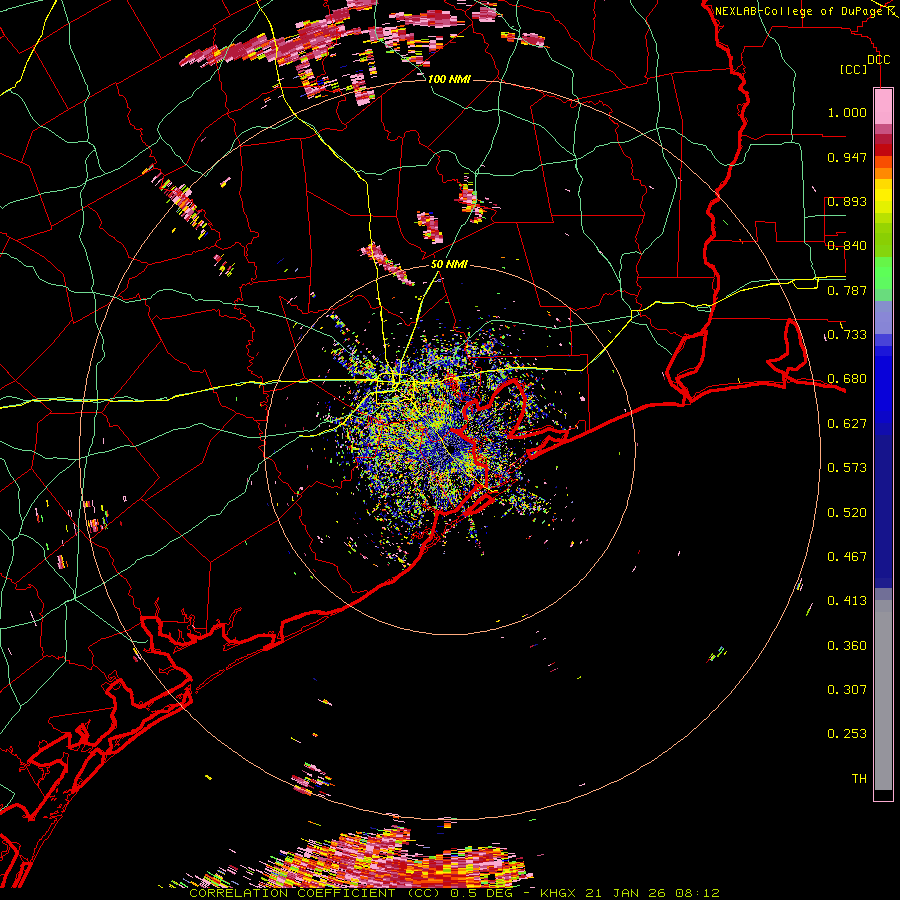Click the DCC label above the color scale

pyautogui.click(x=878, y=60)
